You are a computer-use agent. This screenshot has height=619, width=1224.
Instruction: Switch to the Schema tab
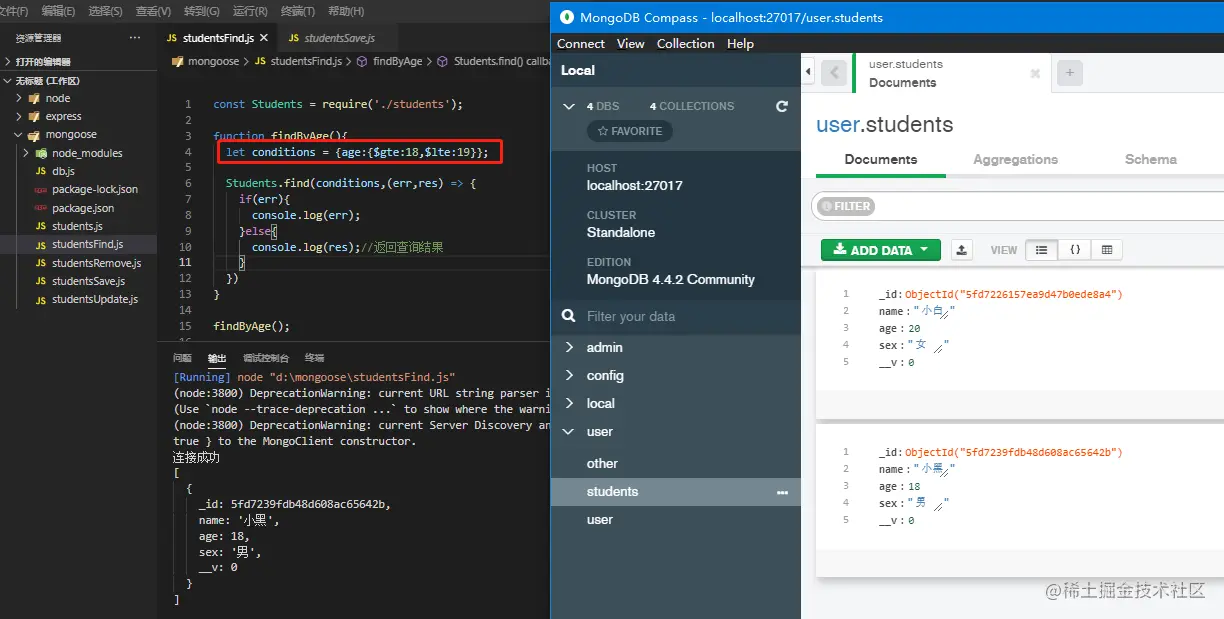1151,159
